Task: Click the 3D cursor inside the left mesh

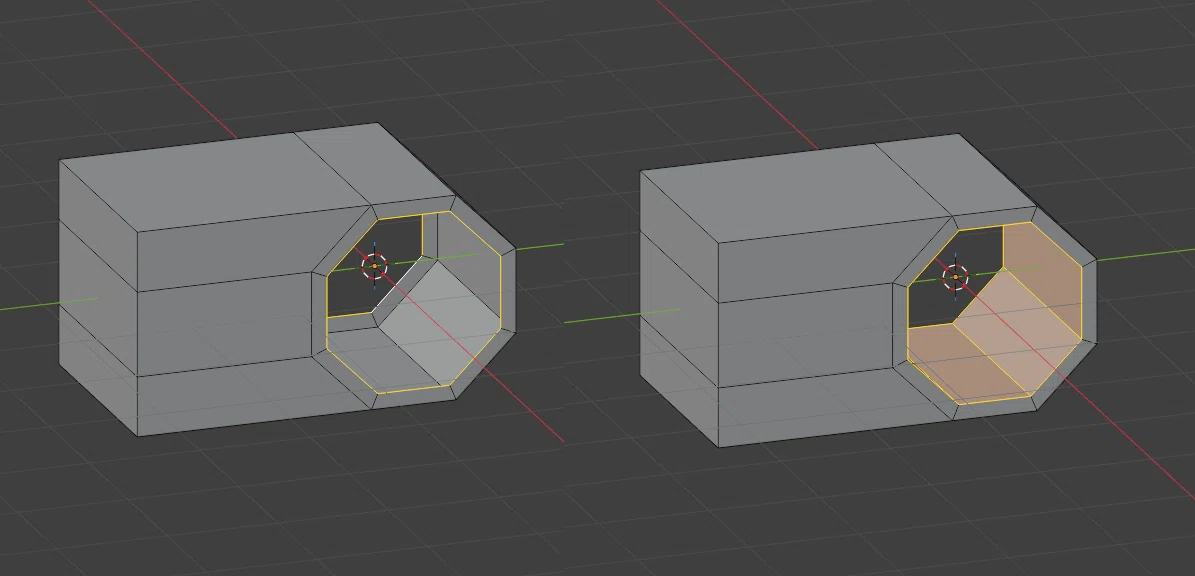Action: (x=374, y=266)
